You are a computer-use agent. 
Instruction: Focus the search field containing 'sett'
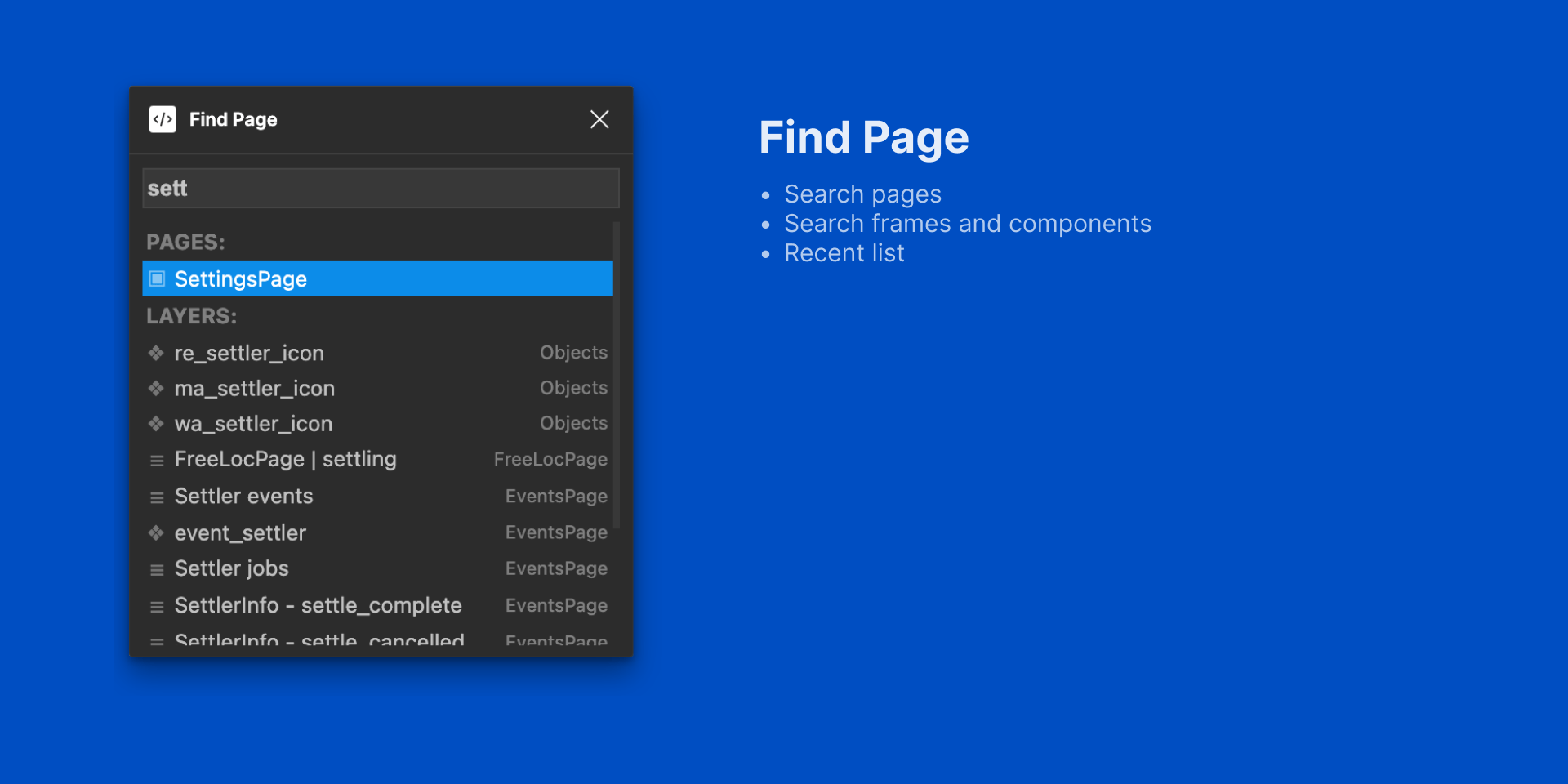pos(381,188)
